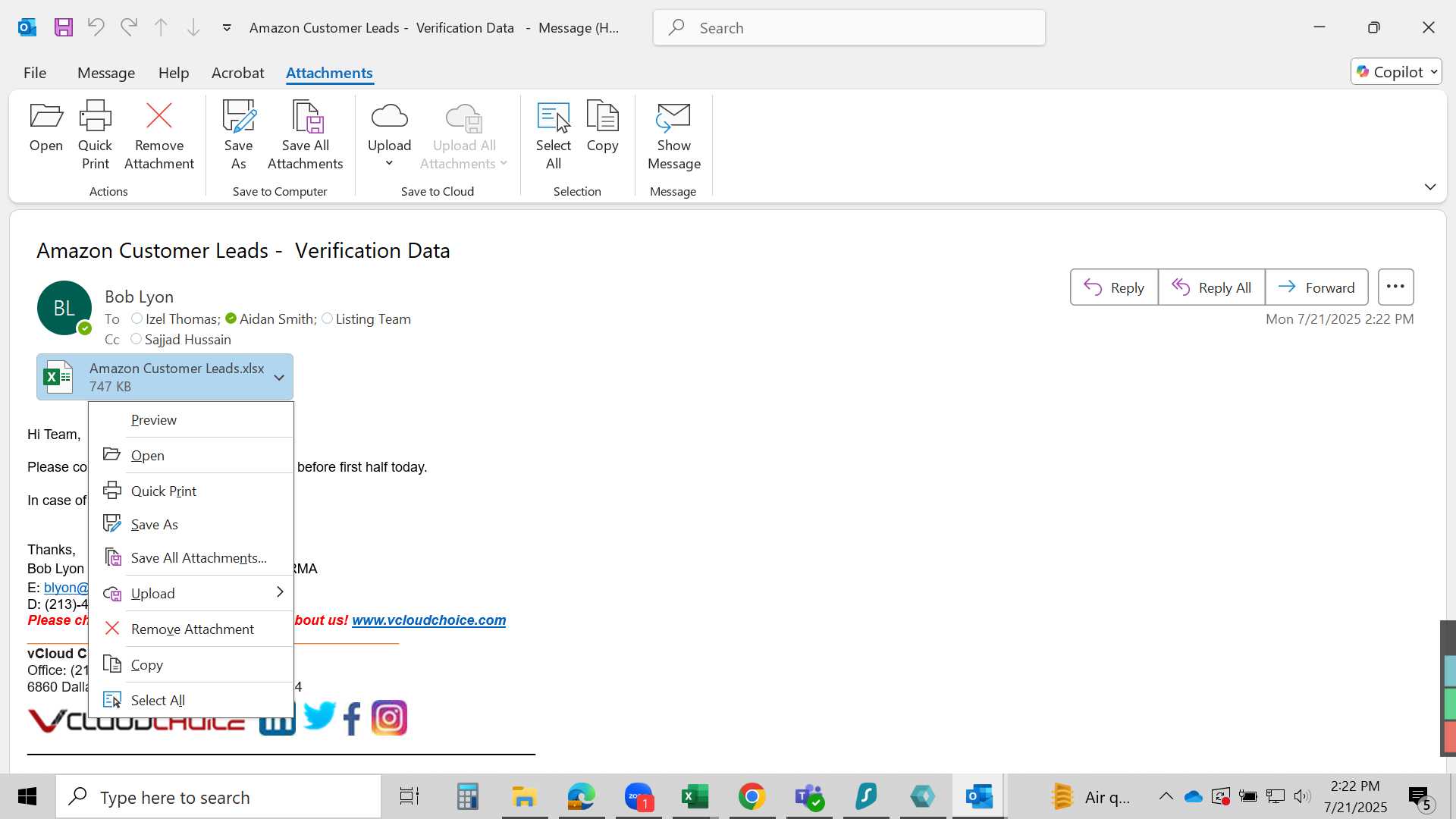Click the Reply All button
Screen dimensions: 1456x819
[x=1212, y=287]
